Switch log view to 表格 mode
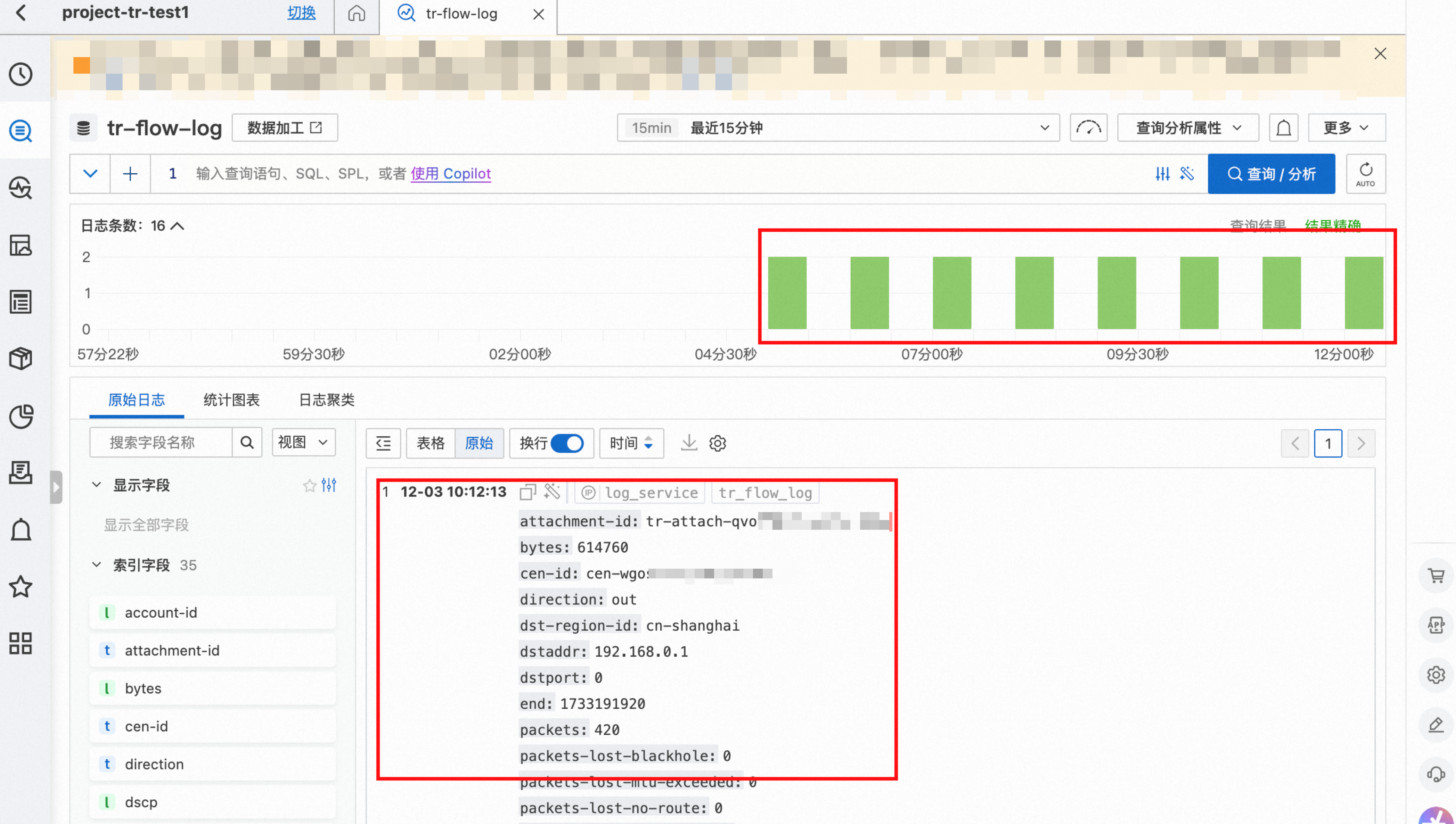 coord(430,443)
